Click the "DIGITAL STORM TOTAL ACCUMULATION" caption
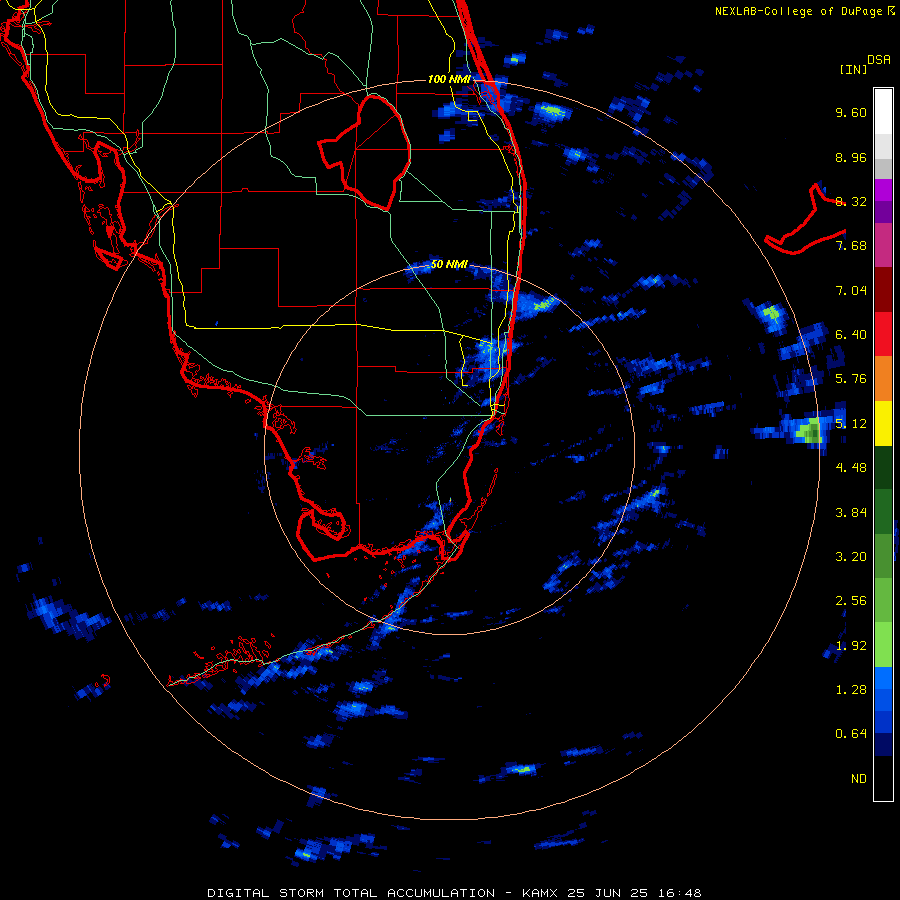The width and height of the screenshot is (900, 900). (x=351, y=893)
